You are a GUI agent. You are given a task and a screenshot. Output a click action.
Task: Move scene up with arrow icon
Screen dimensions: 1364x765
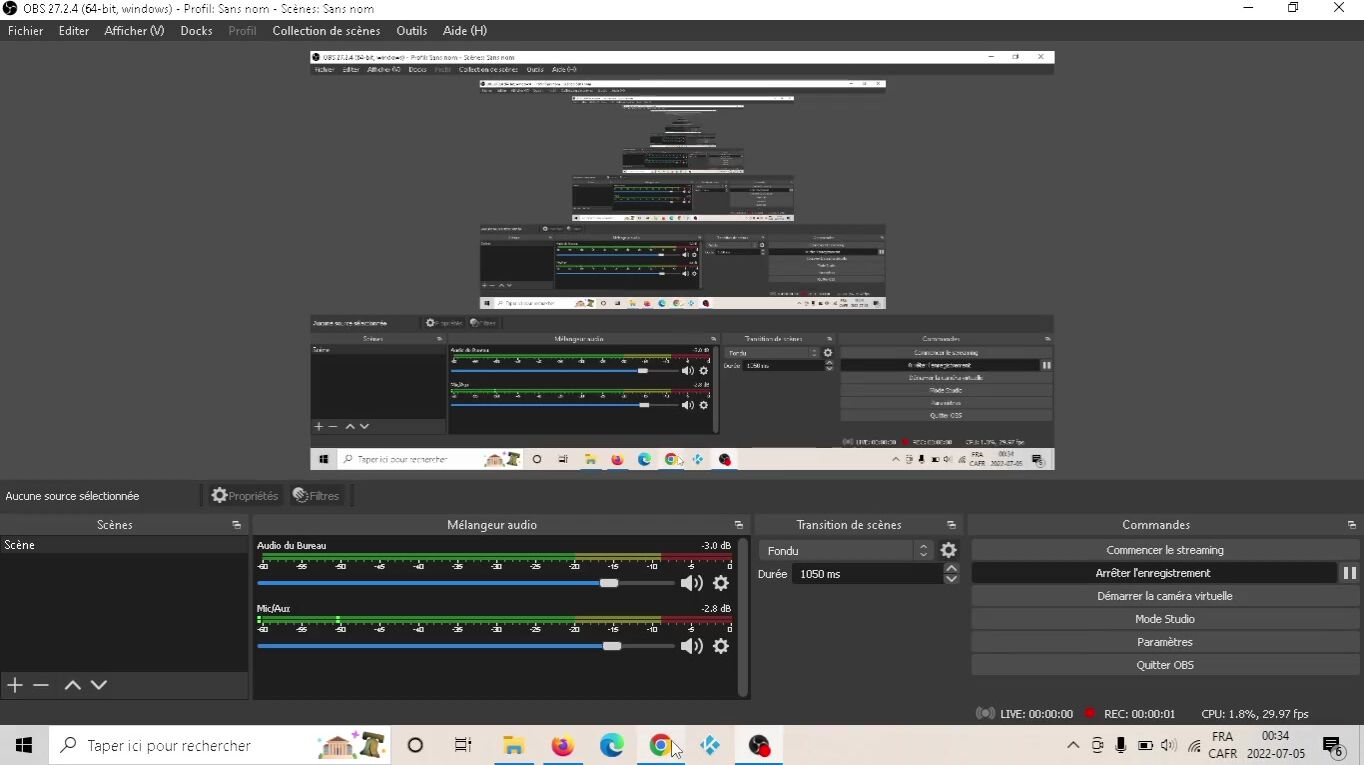(x=72, y=685)
